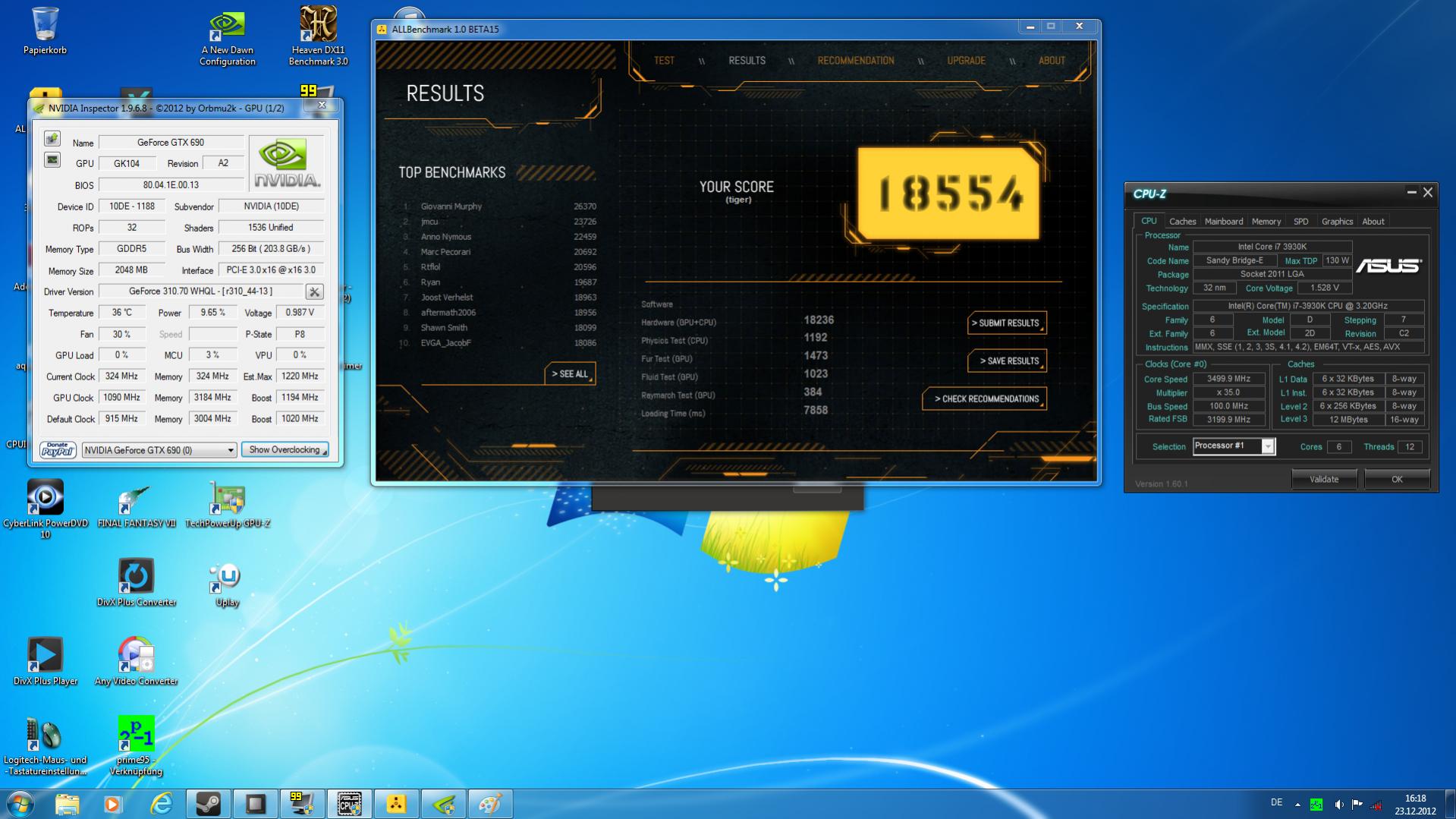
Task: Click CHECK RECOMMENDATIONS button
Action: point(984,399)
